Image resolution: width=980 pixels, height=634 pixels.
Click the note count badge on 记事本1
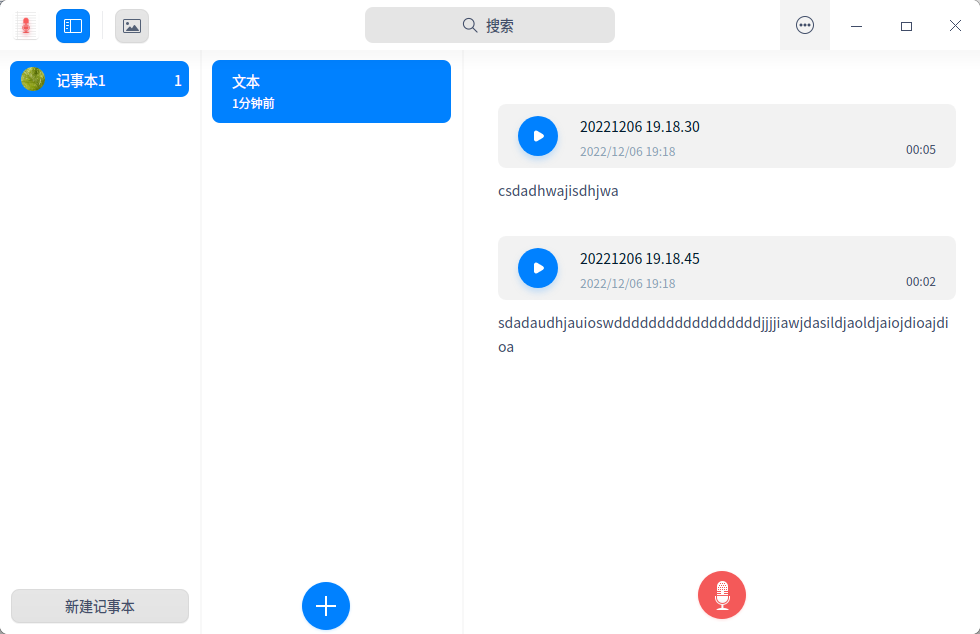coord(177,79)
